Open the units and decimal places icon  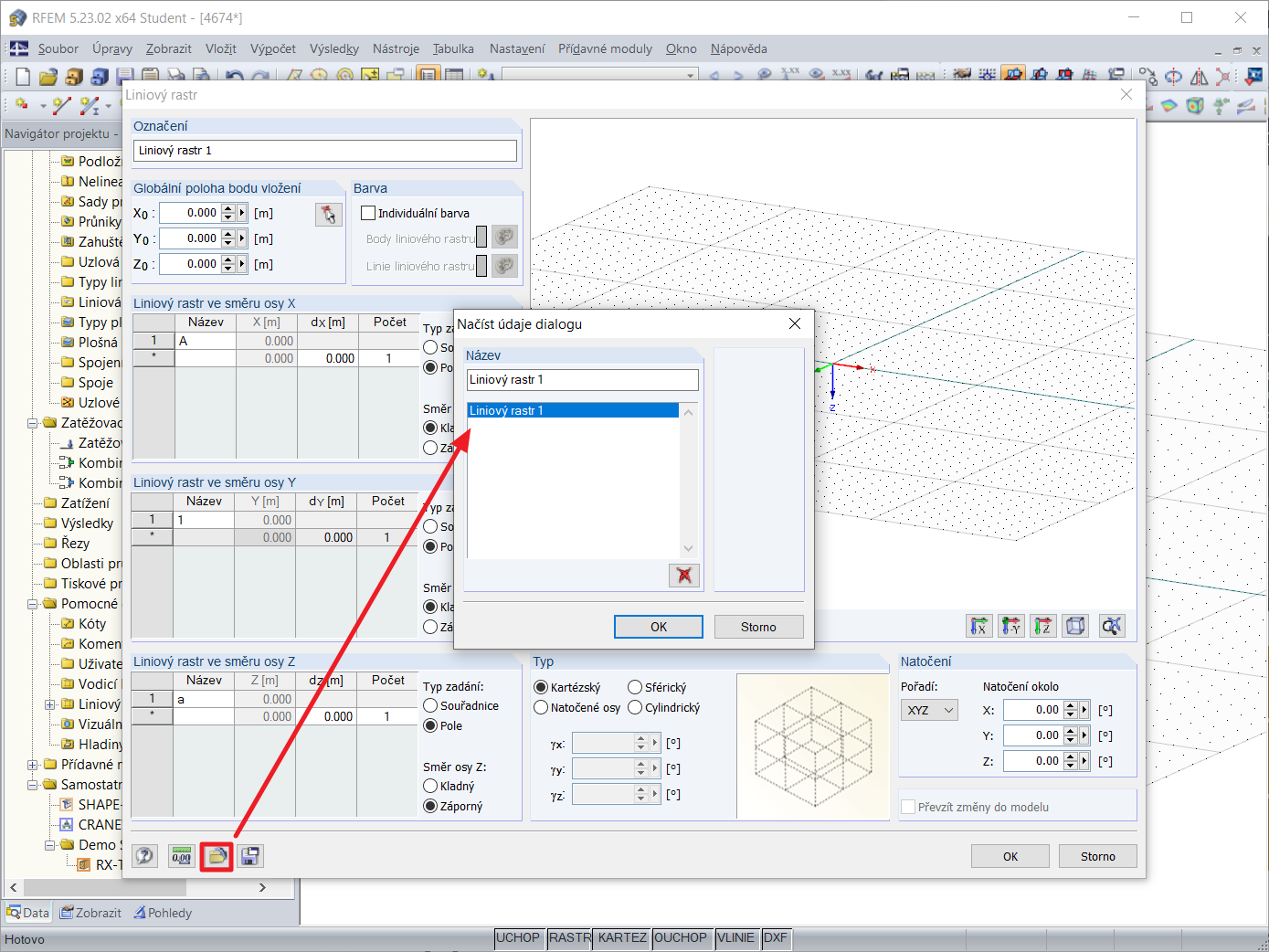(x=182, y=856)
